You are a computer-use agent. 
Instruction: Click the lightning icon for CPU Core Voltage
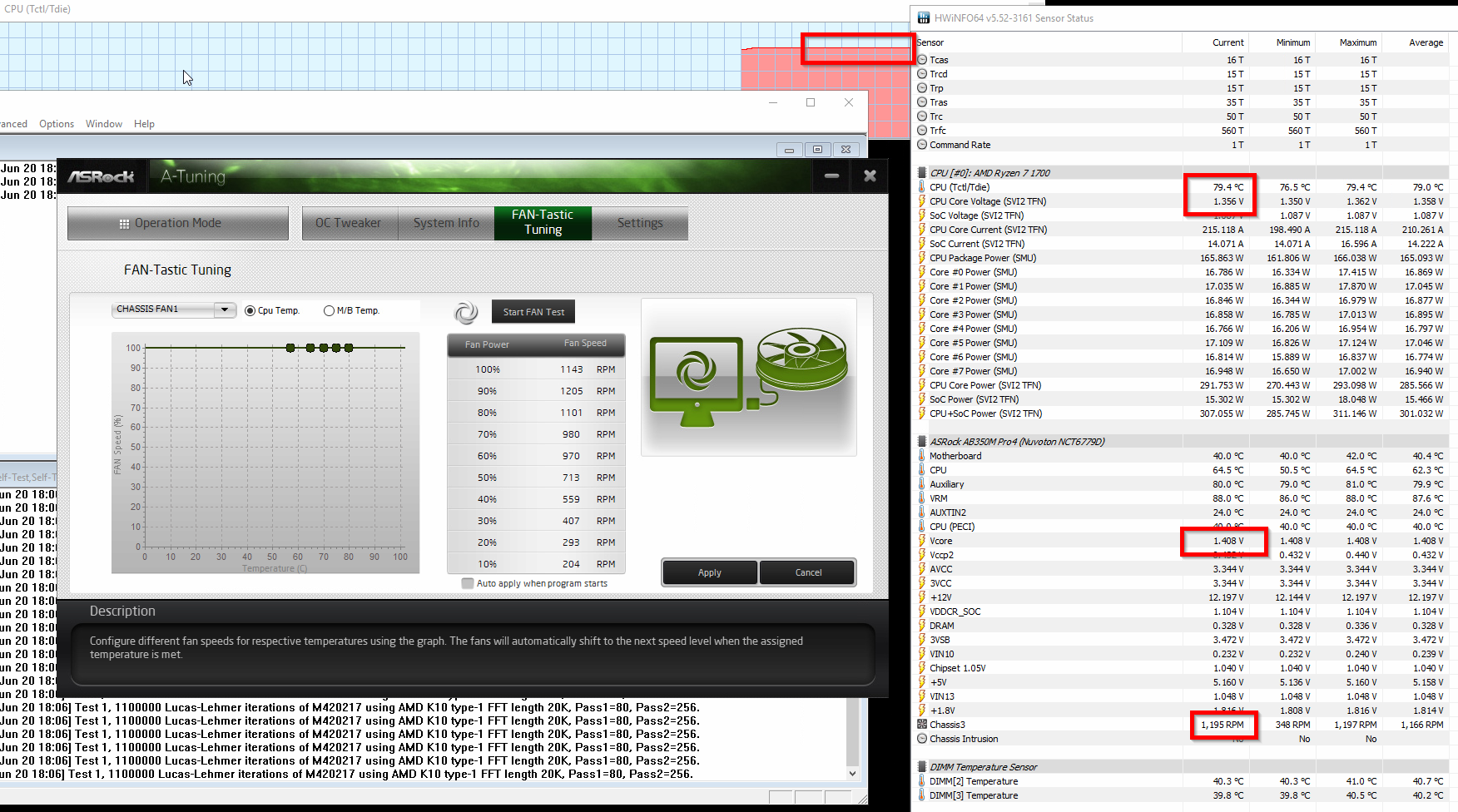click(x=922, y=201)
